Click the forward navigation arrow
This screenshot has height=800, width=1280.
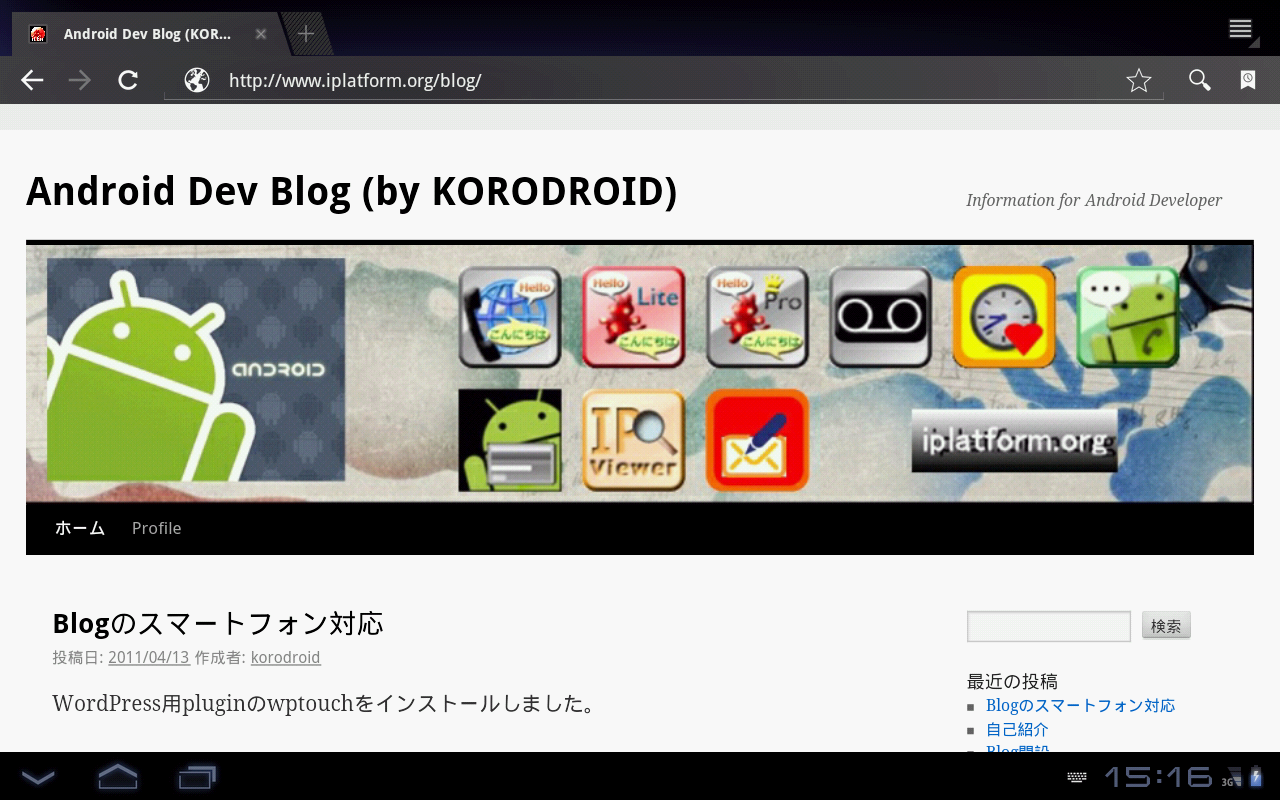coord(80,80)
